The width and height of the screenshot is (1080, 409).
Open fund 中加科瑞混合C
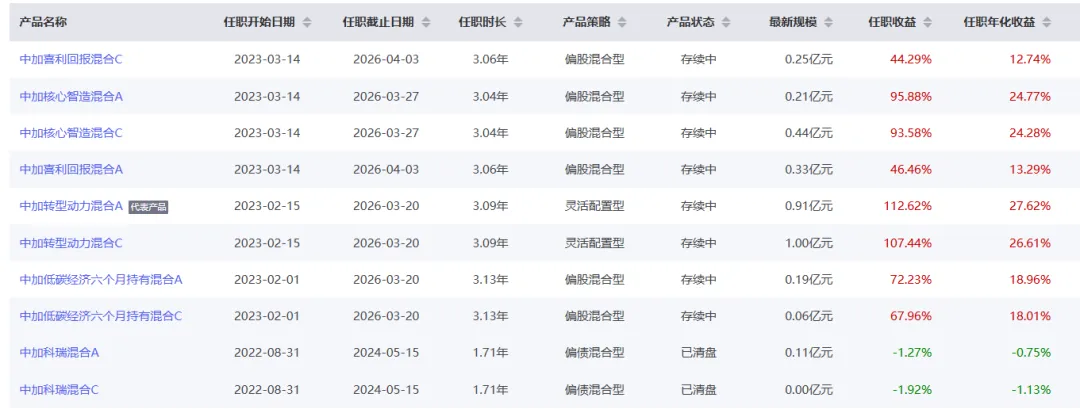(59, 389)
